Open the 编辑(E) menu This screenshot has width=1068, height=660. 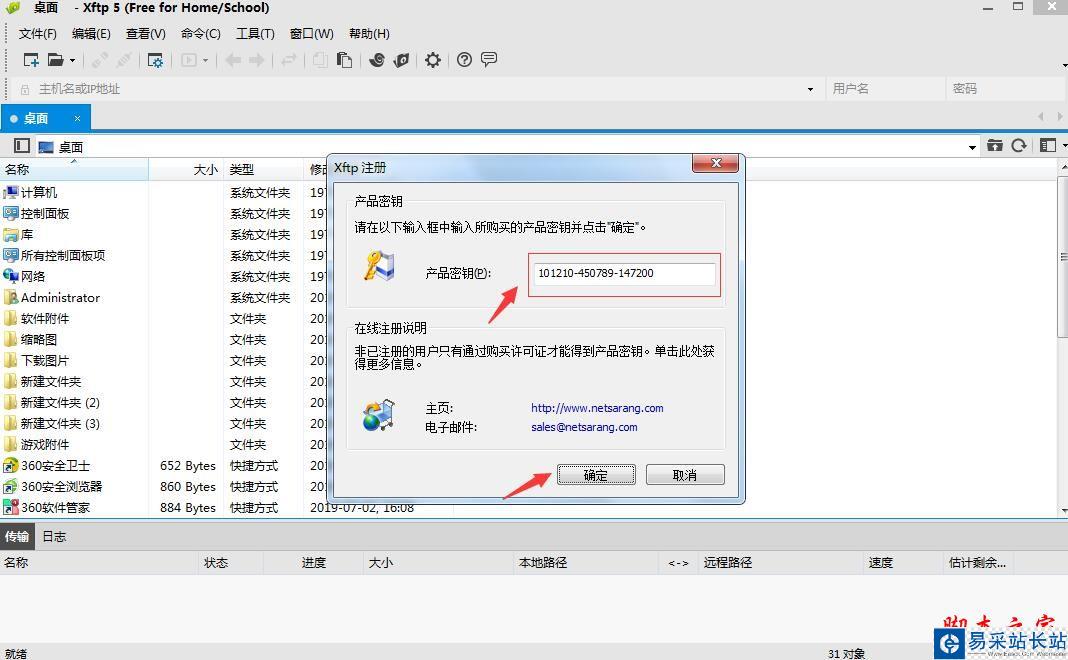(91, 33)
